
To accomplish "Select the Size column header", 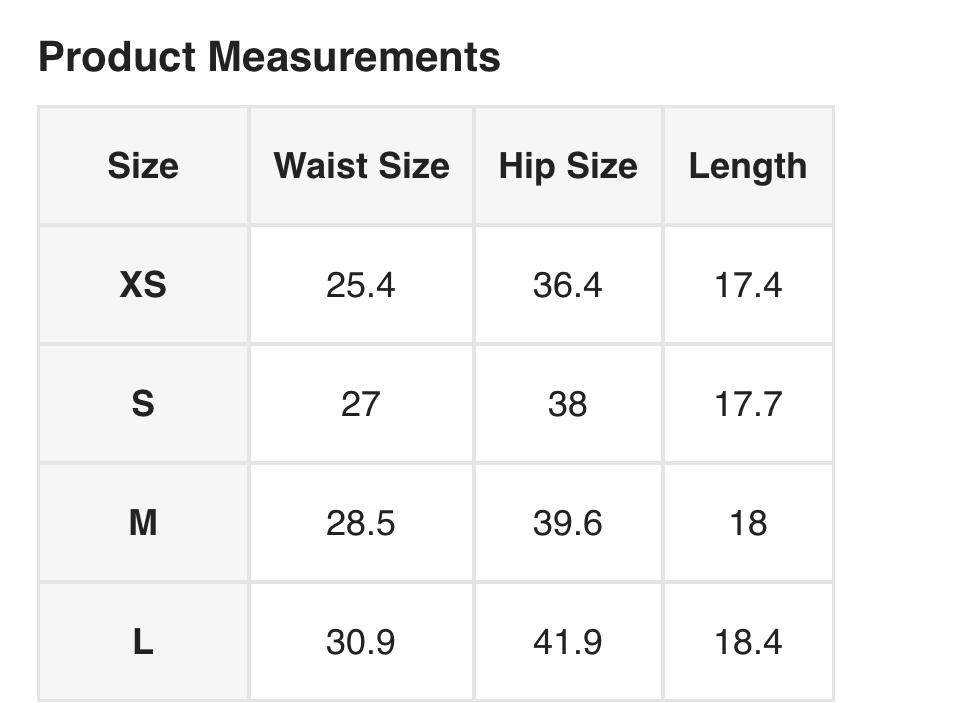I will tap(143, 166).
